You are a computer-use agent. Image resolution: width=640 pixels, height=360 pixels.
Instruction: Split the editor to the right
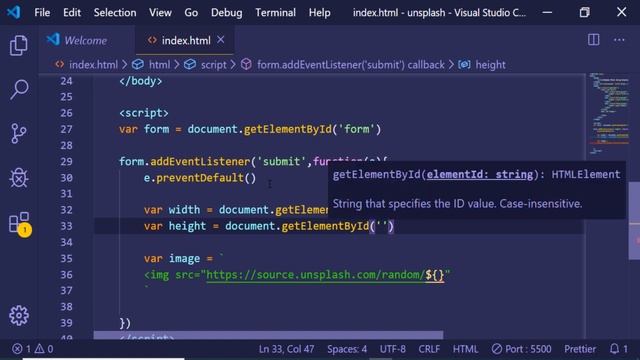(x=593, y=40)
